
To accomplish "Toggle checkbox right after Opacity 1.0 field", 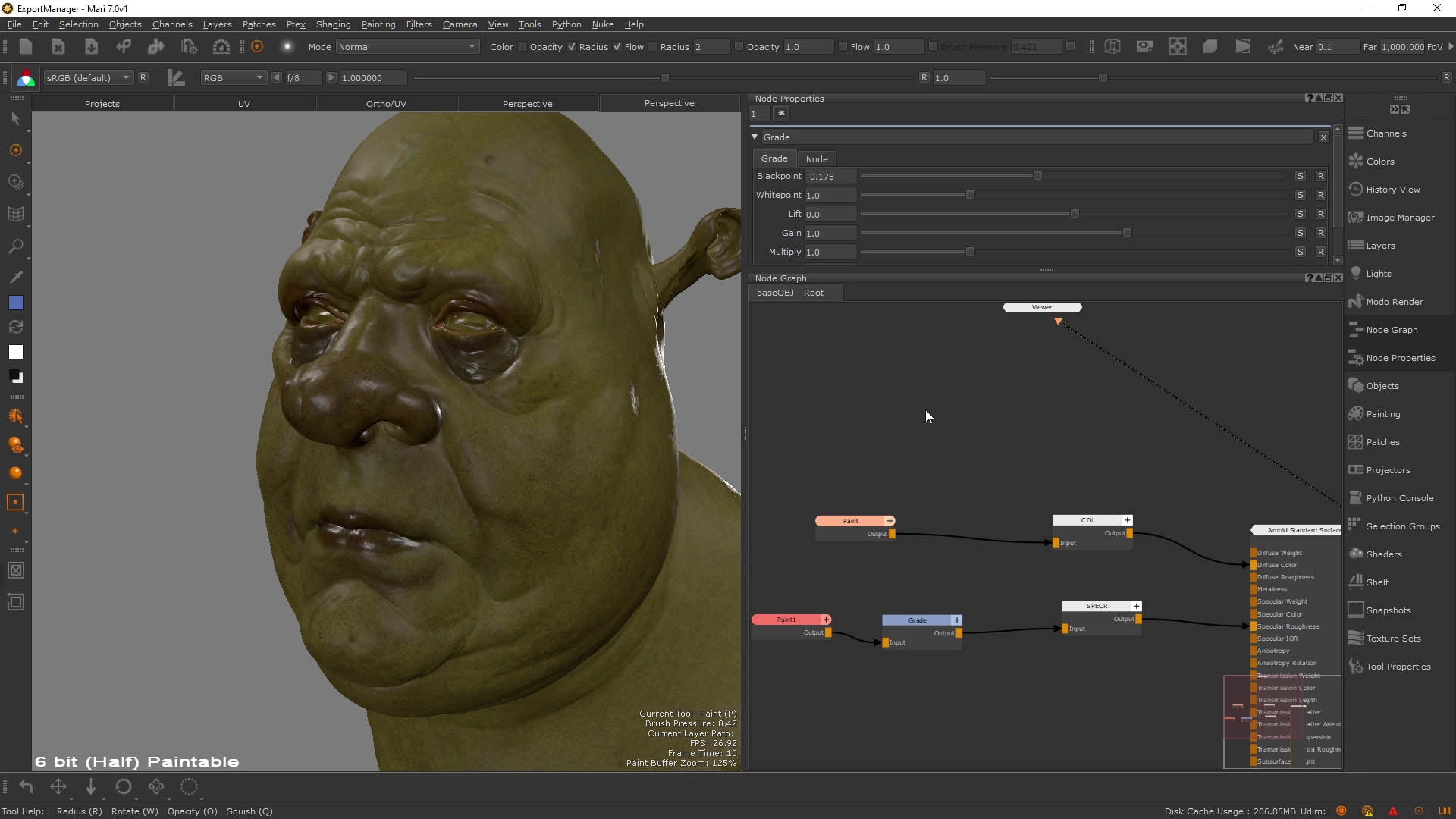I will [843, 46].
